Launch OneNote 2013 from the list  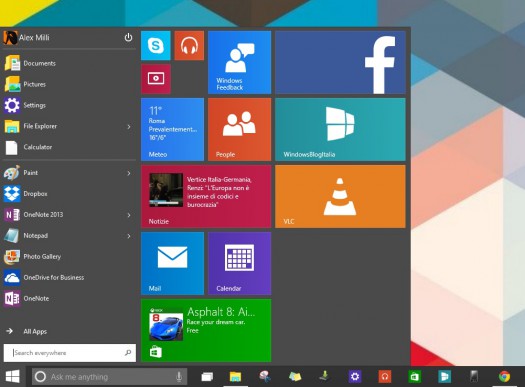tap(69, 215)
